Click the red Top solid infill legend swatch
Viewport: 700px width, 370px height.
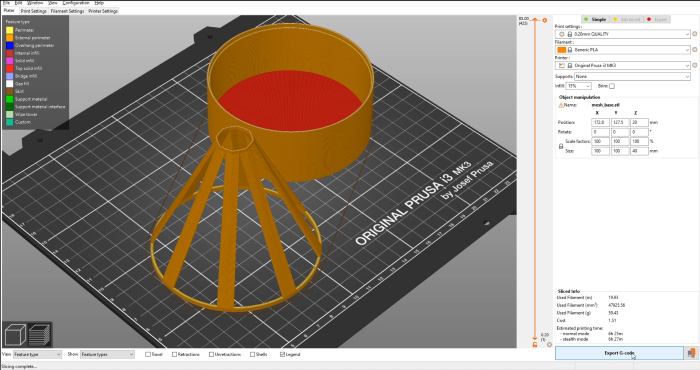point(9,68)
